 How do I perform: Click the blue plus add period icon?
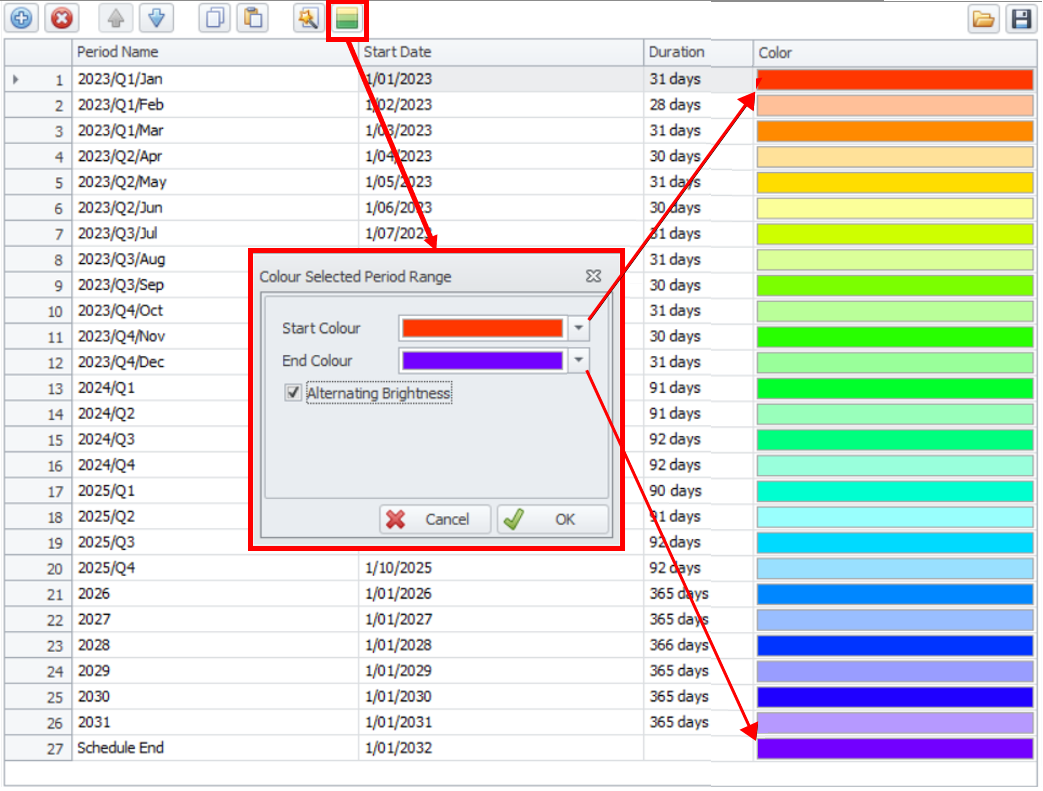pos(22,18)
